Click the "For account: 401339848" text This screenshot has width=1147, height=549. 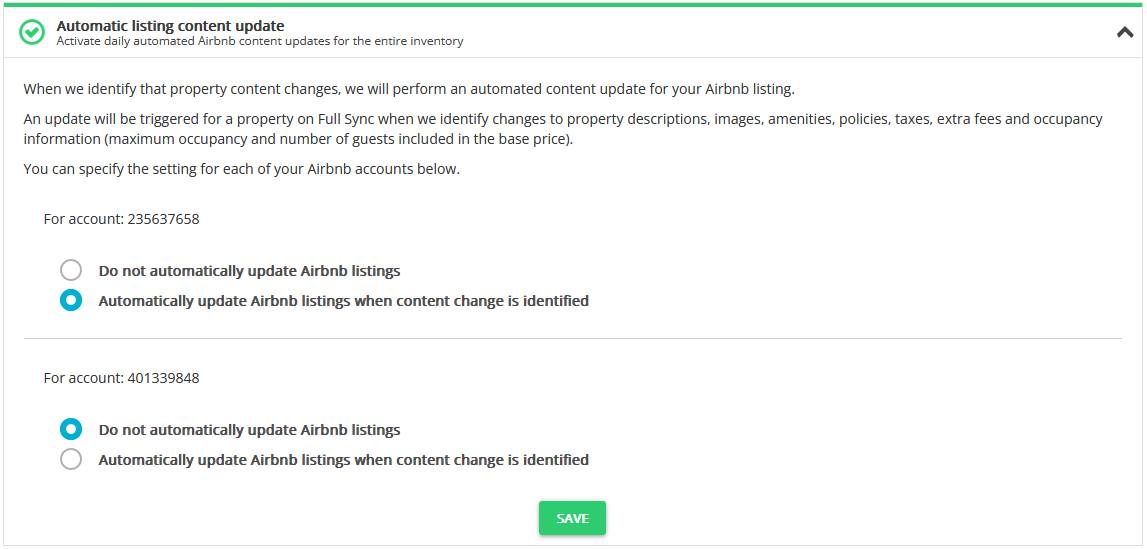(121, 379)
